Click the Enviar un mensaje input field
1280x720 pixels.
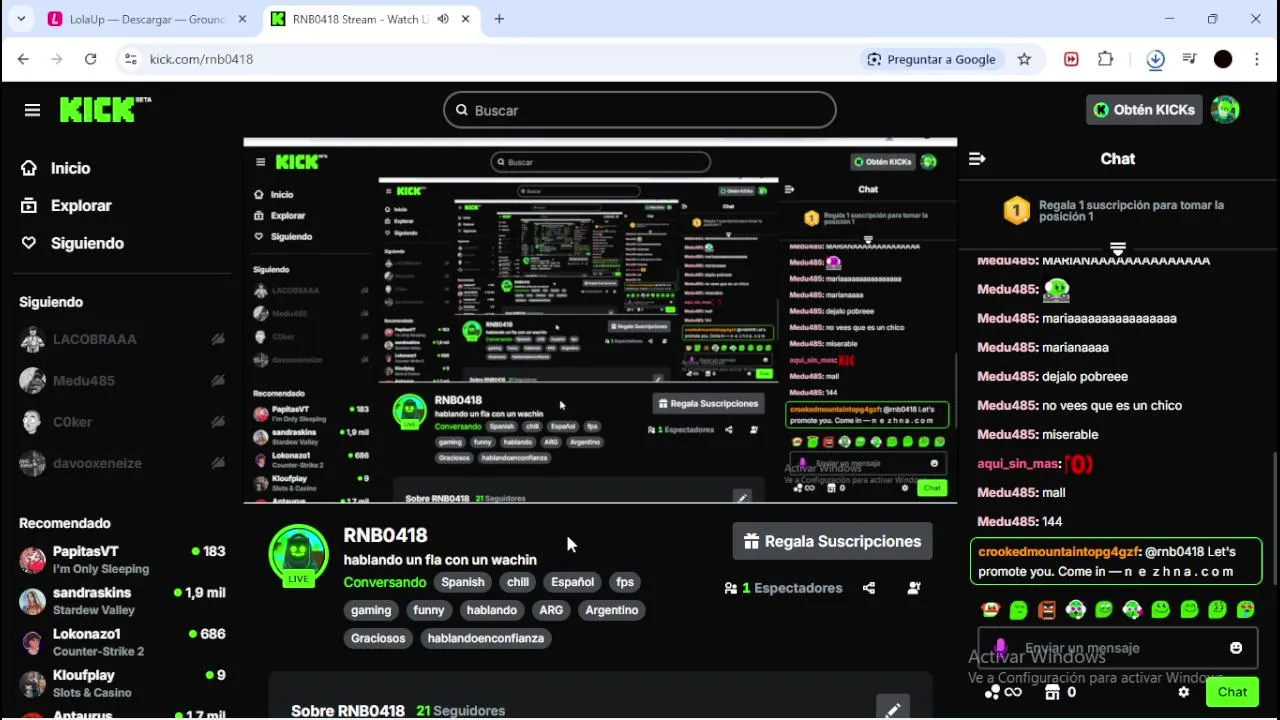pos(1118,648)
